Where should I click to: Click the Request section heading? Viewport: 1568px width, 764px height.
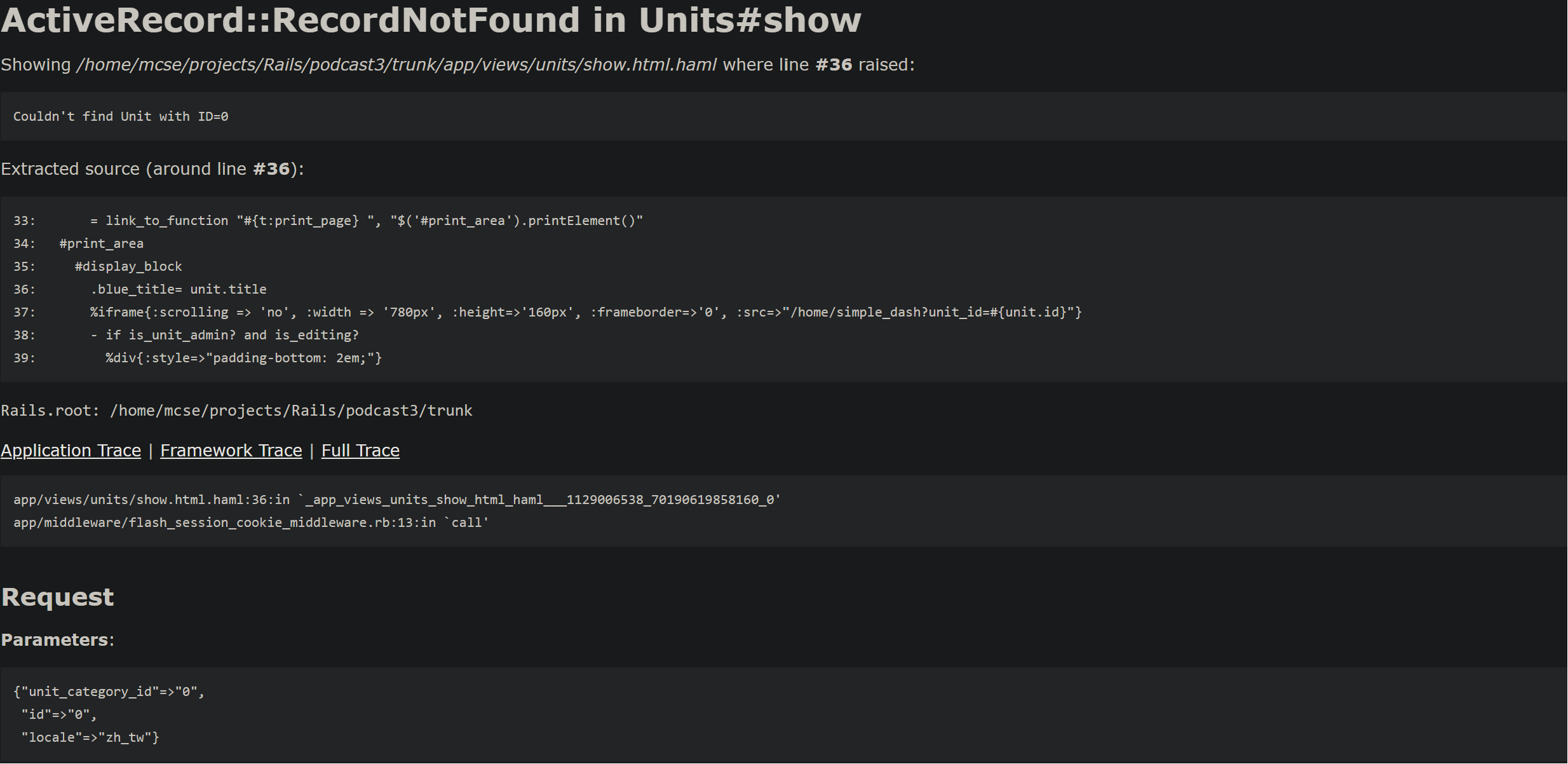[57, 597]
